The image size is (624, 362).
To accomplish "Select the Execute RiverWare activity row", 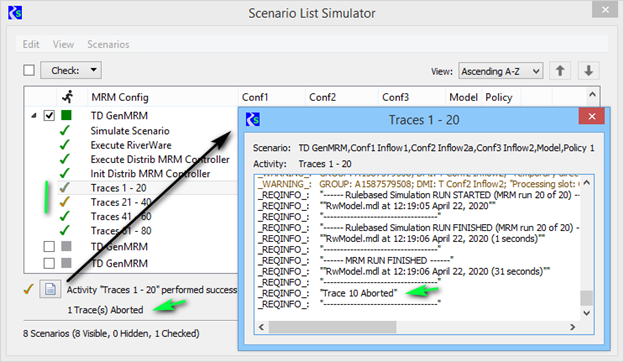I will pyautogui.click(x=131, y=145).
